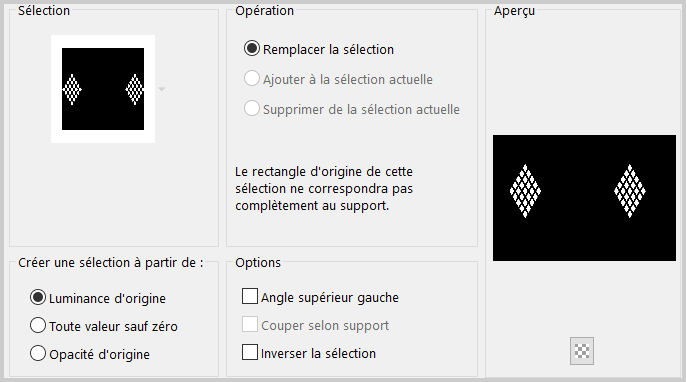Click the right diamond in the preview

pyautogui.click(x=630, y=191)
